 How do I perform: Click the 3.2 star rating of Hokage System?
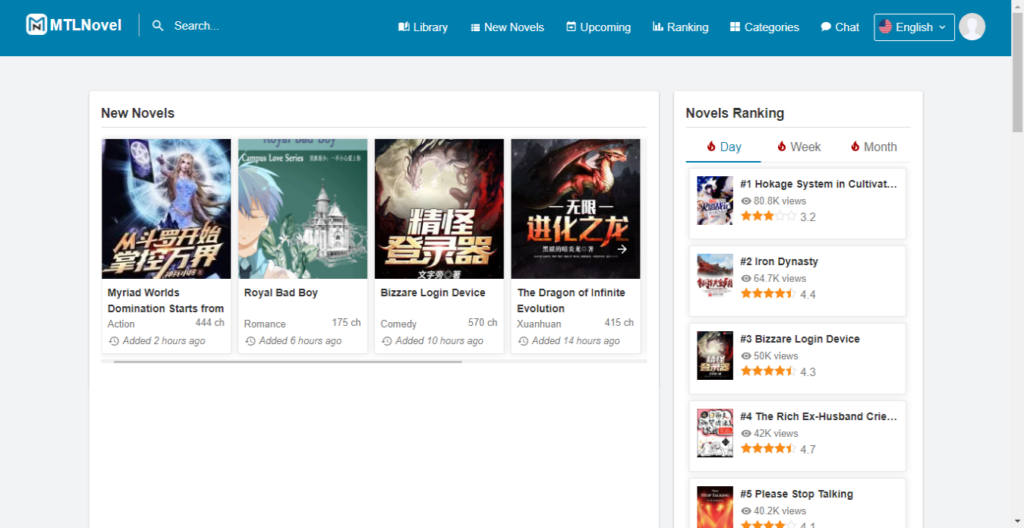(x=769, y=216)
